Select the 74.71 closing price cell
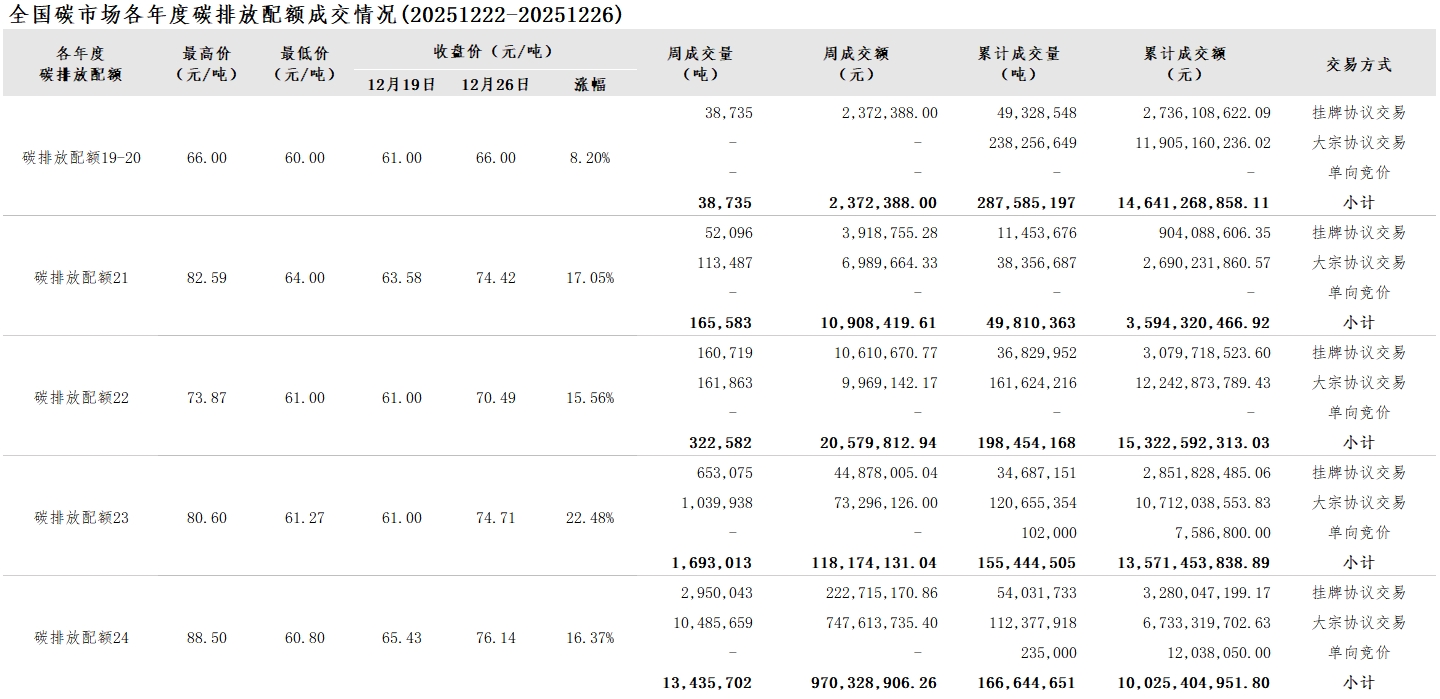The width and height of the screenshot is (1440, 699). coord(495,518)
